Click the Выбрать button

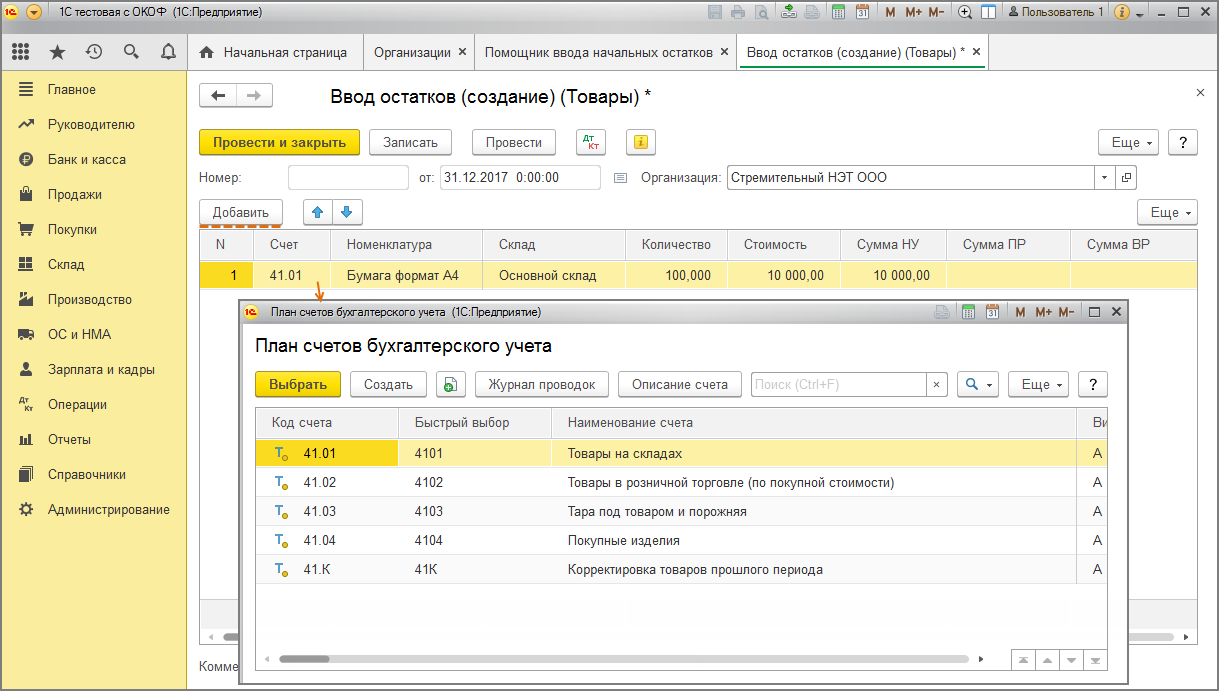coord(298,385)
